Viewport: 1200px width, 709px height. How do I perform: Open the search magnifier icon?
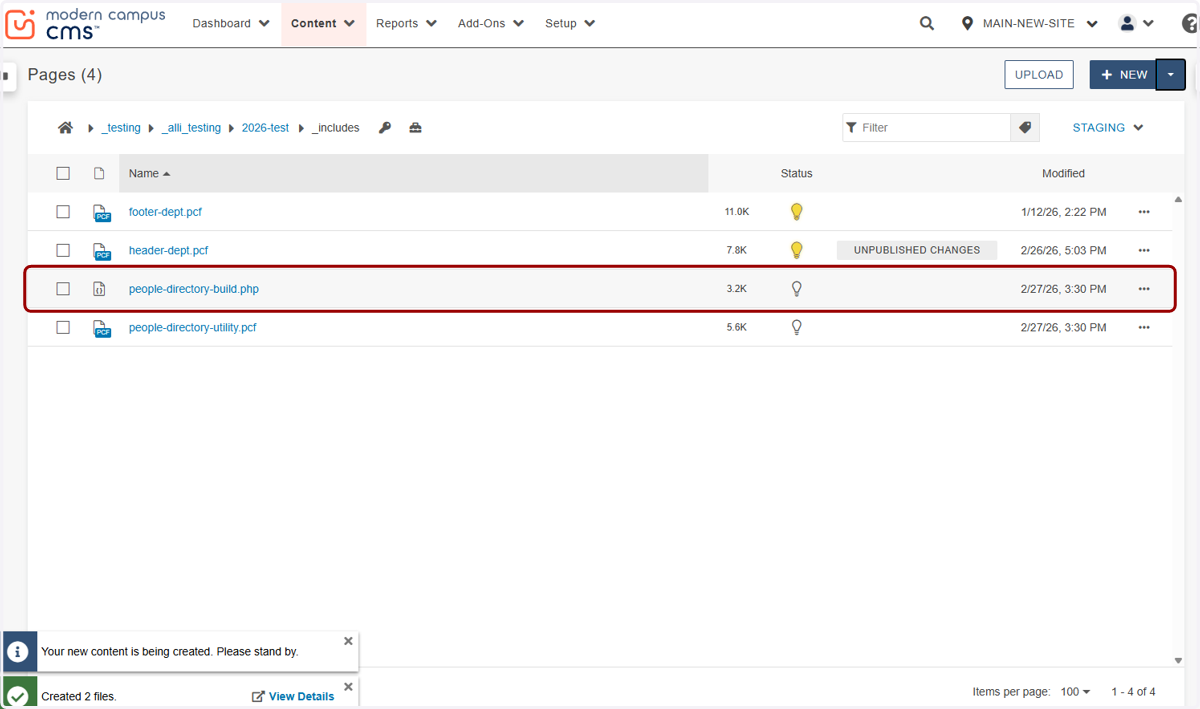(927, 23)
